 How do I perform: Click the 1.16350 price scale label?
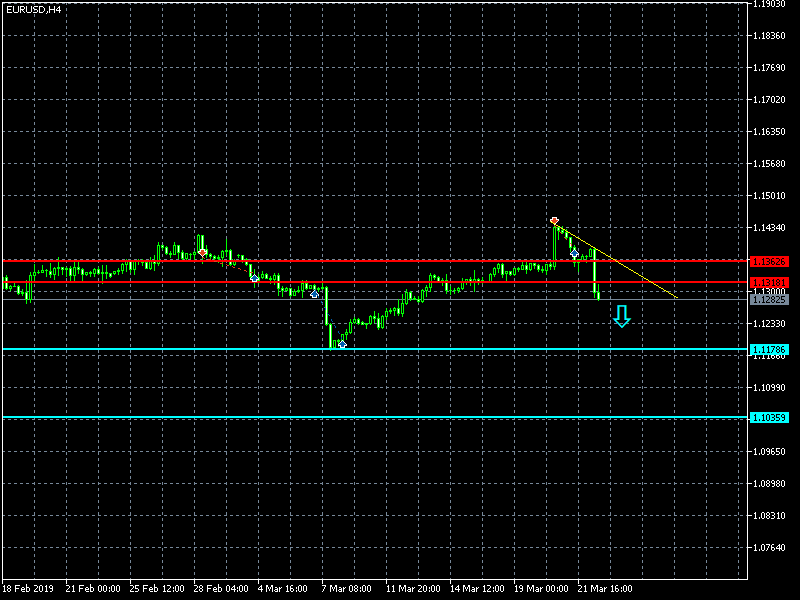click(769, 132)
